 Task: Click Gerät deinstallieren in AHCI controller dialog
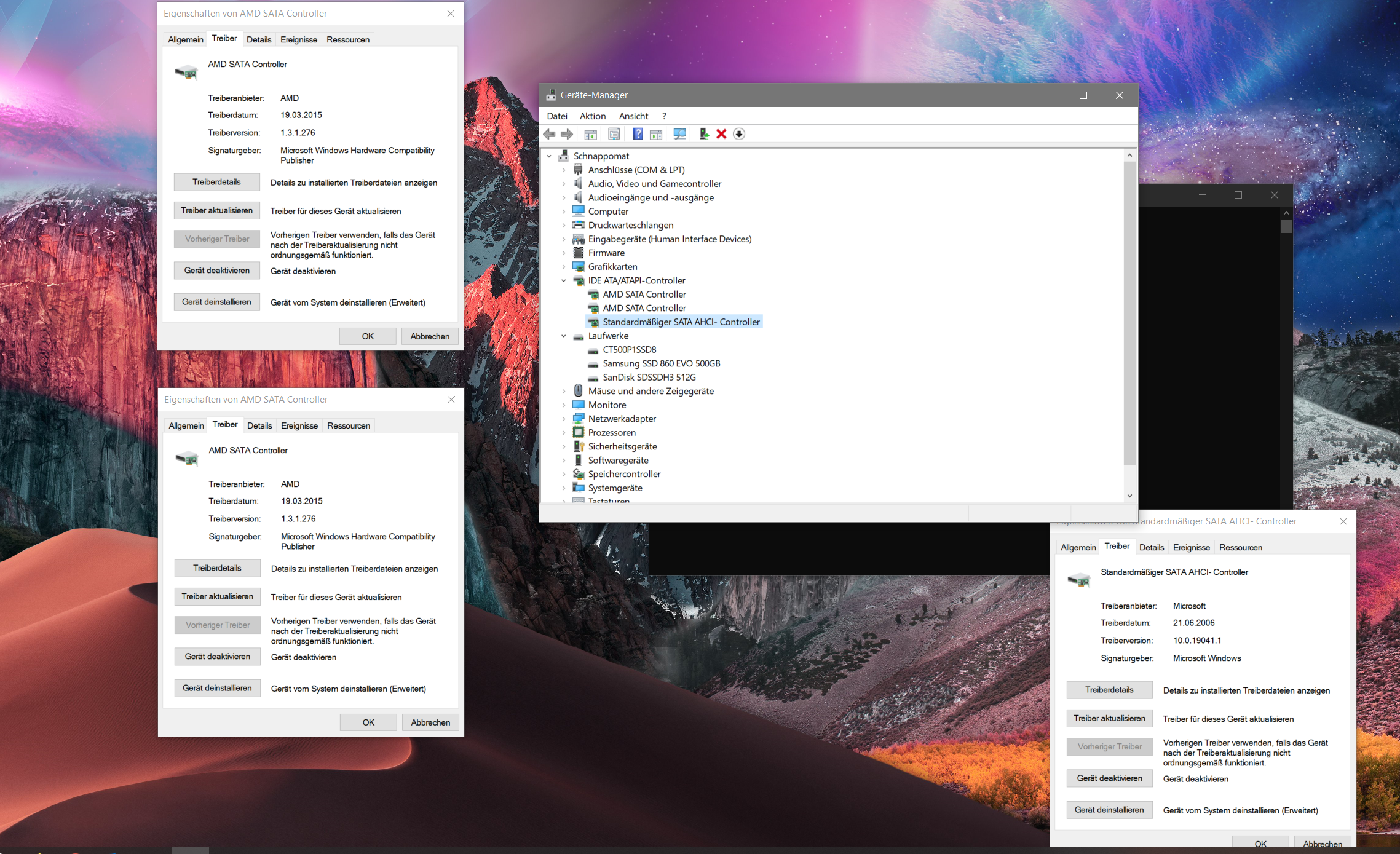(x=1109, y=810)
